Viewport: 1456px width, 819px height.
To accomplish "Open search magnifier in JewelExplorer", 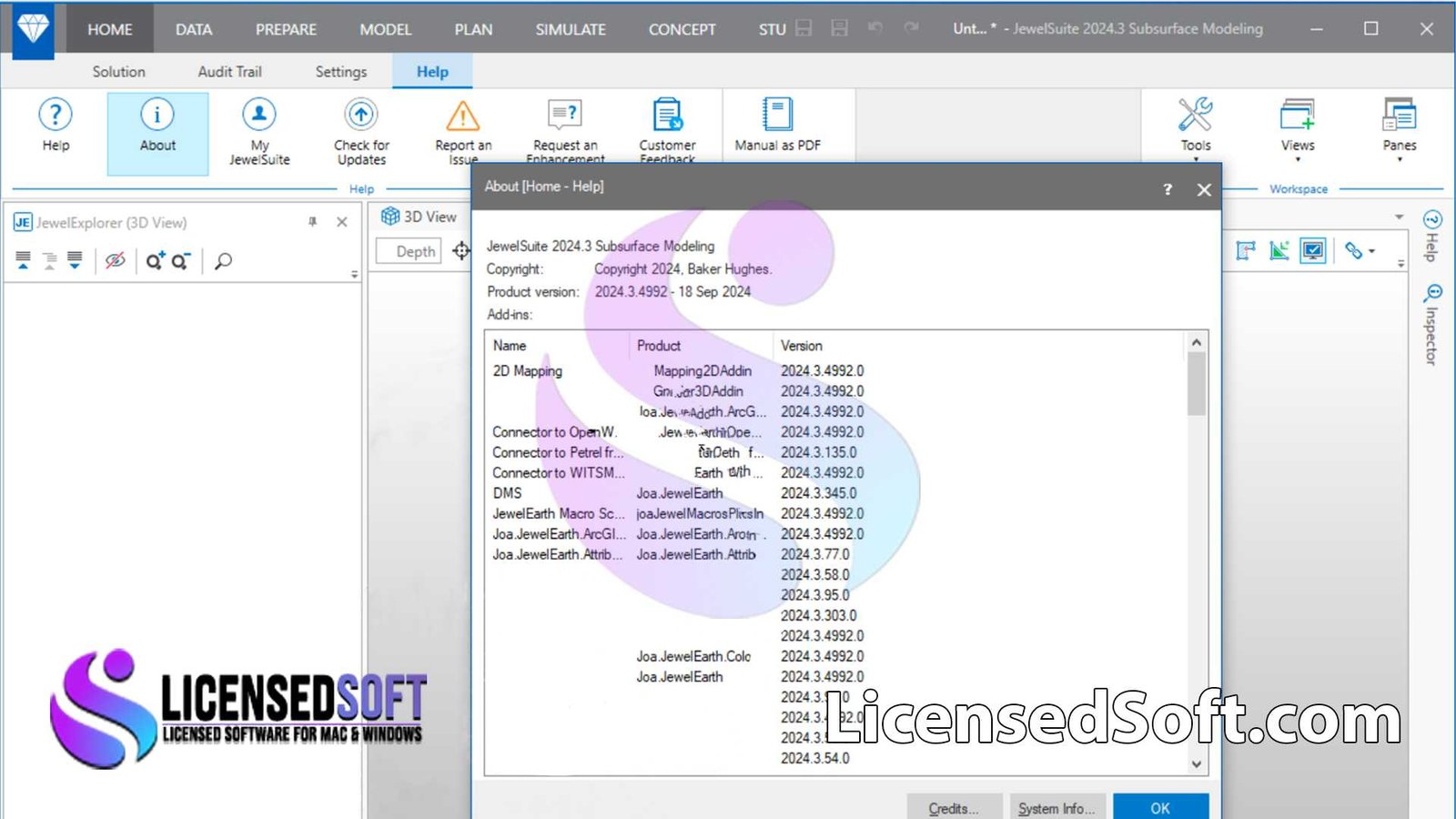I will click(223, 261).
